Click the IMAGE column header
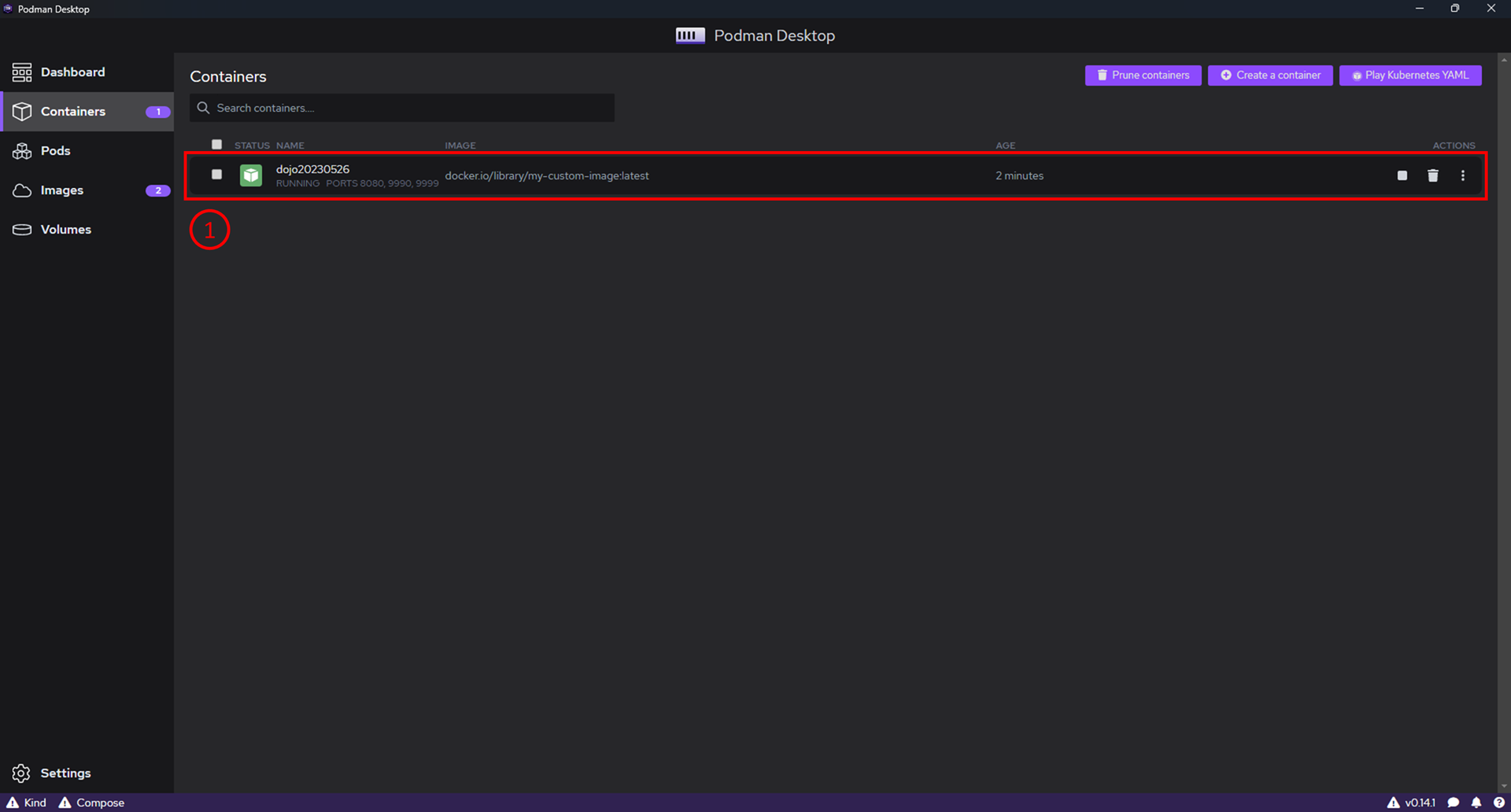 [460, 146]
